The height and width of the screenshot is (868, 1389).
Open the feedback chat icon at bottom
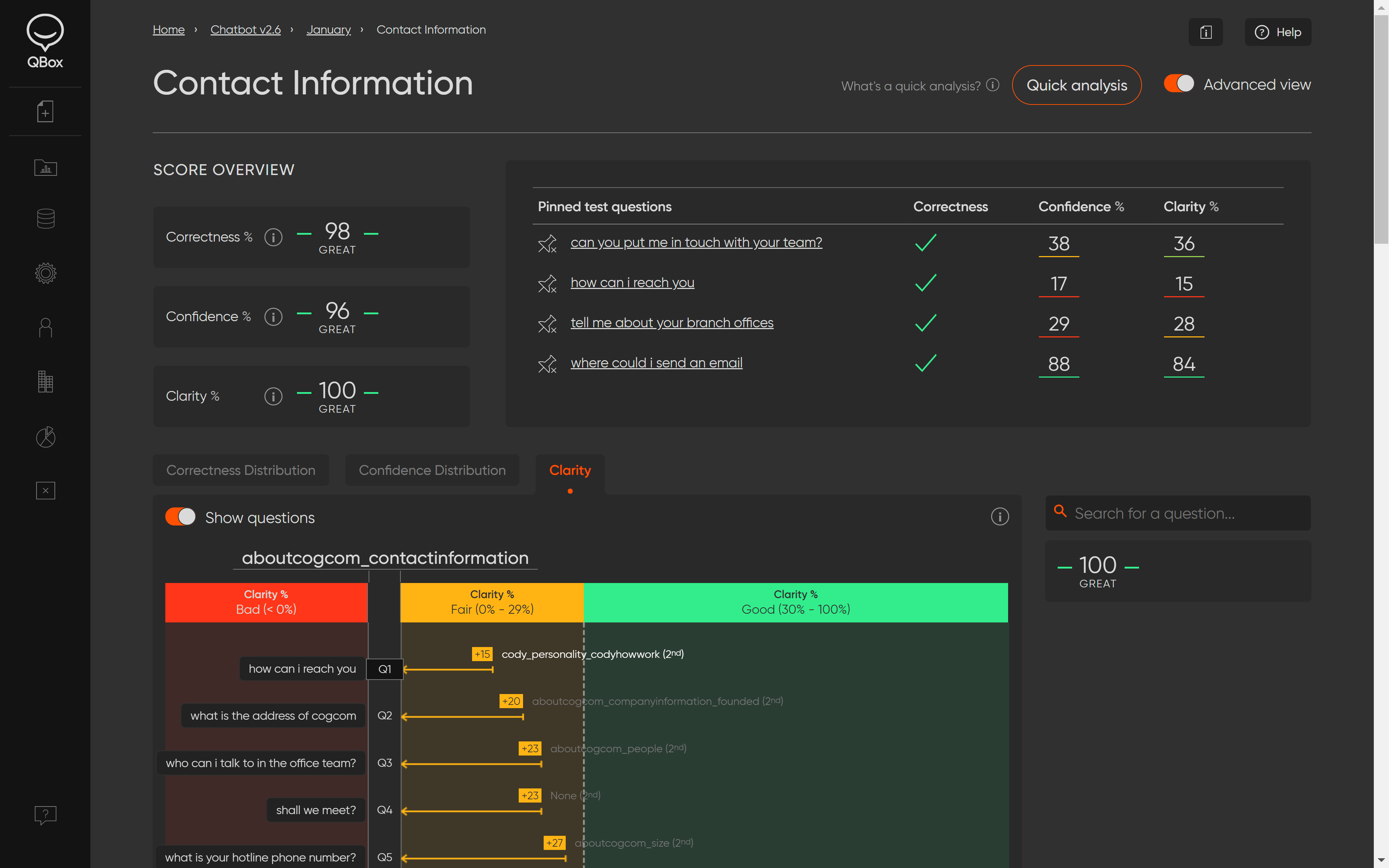pos(45,814)
